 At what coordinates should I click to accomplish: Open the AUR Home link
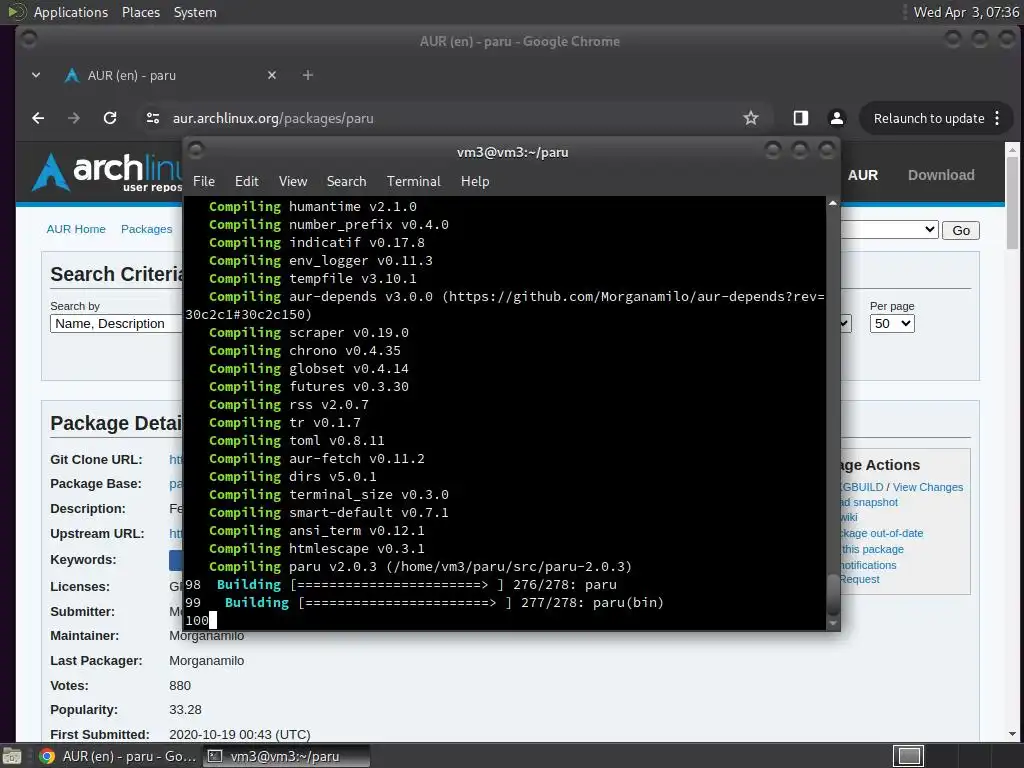(76, 229)
